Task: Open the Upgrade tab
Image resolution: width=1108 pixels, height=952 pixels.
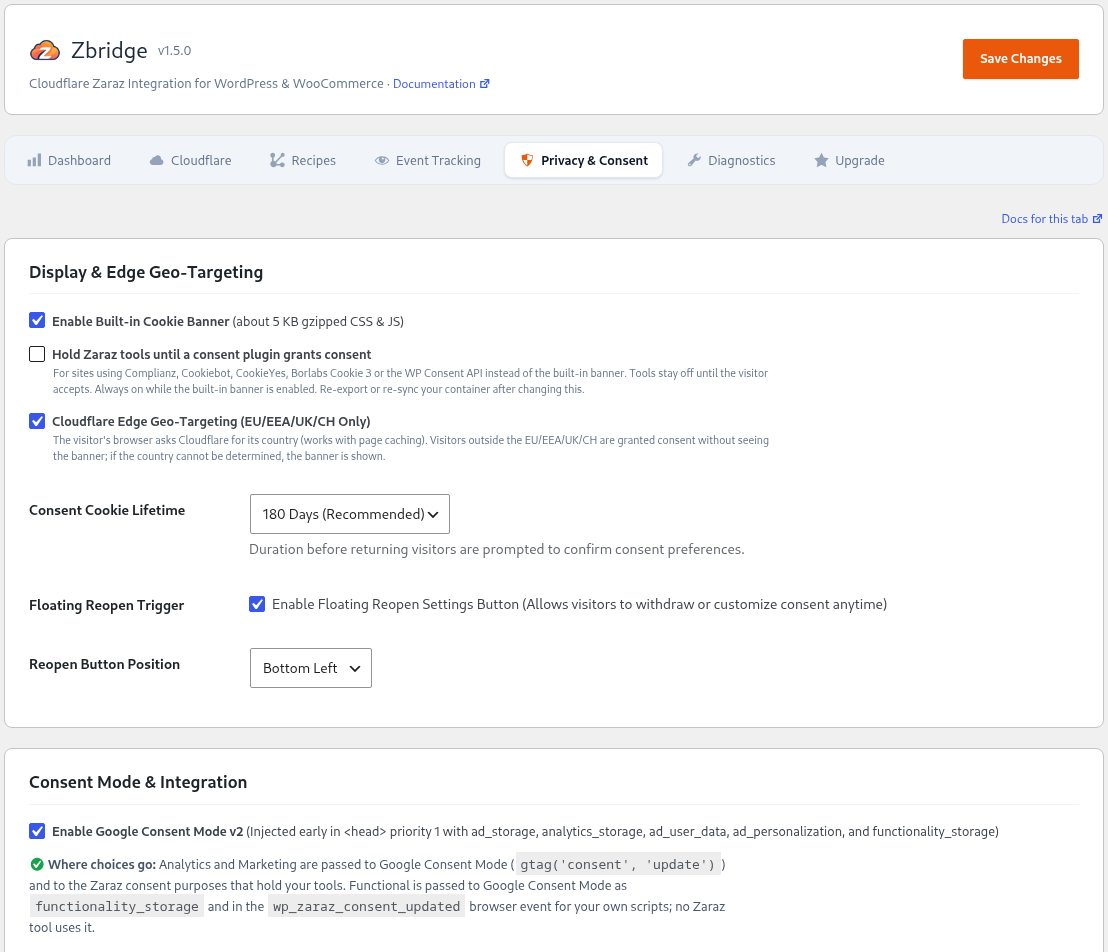Action: (x=849, y=160)
